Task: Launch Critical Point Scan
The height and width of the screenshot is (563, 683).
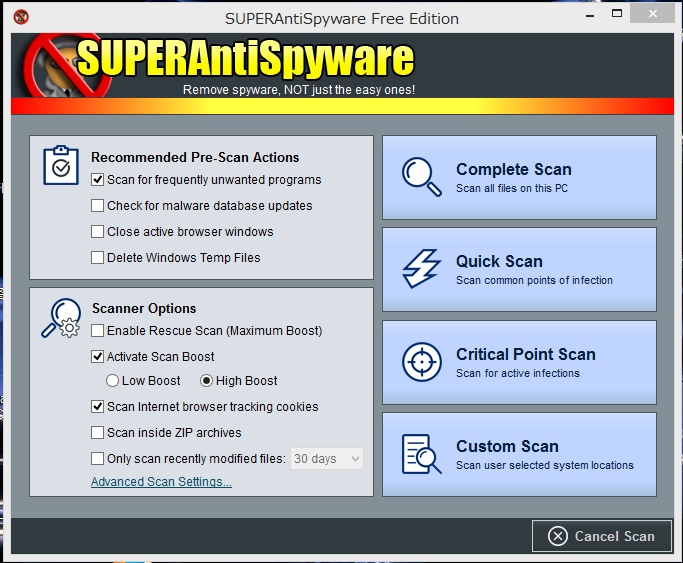Action: tap(519, 362)
